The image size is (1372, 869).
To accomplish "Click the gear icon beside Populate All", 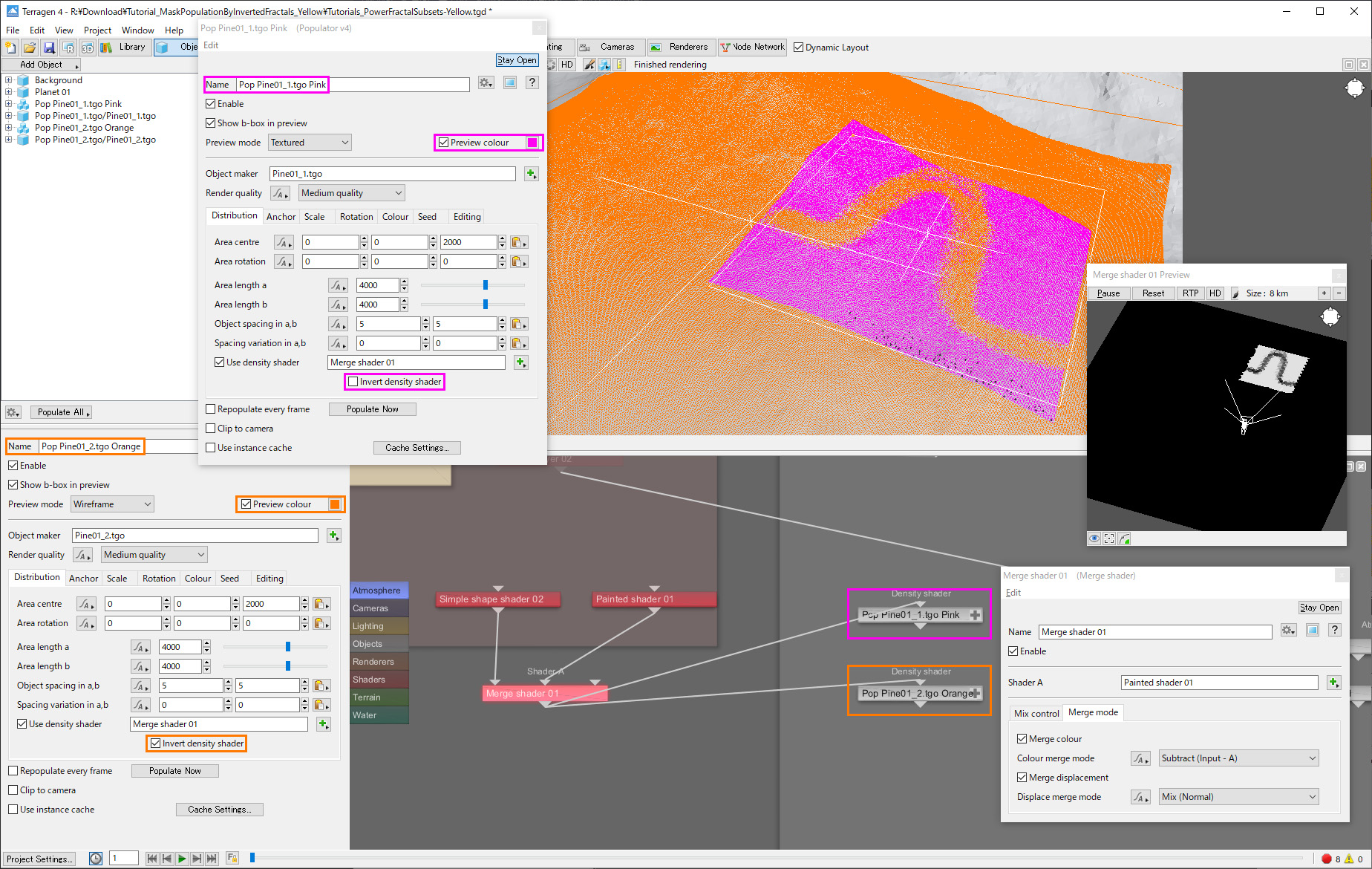I will click(13, 412).
